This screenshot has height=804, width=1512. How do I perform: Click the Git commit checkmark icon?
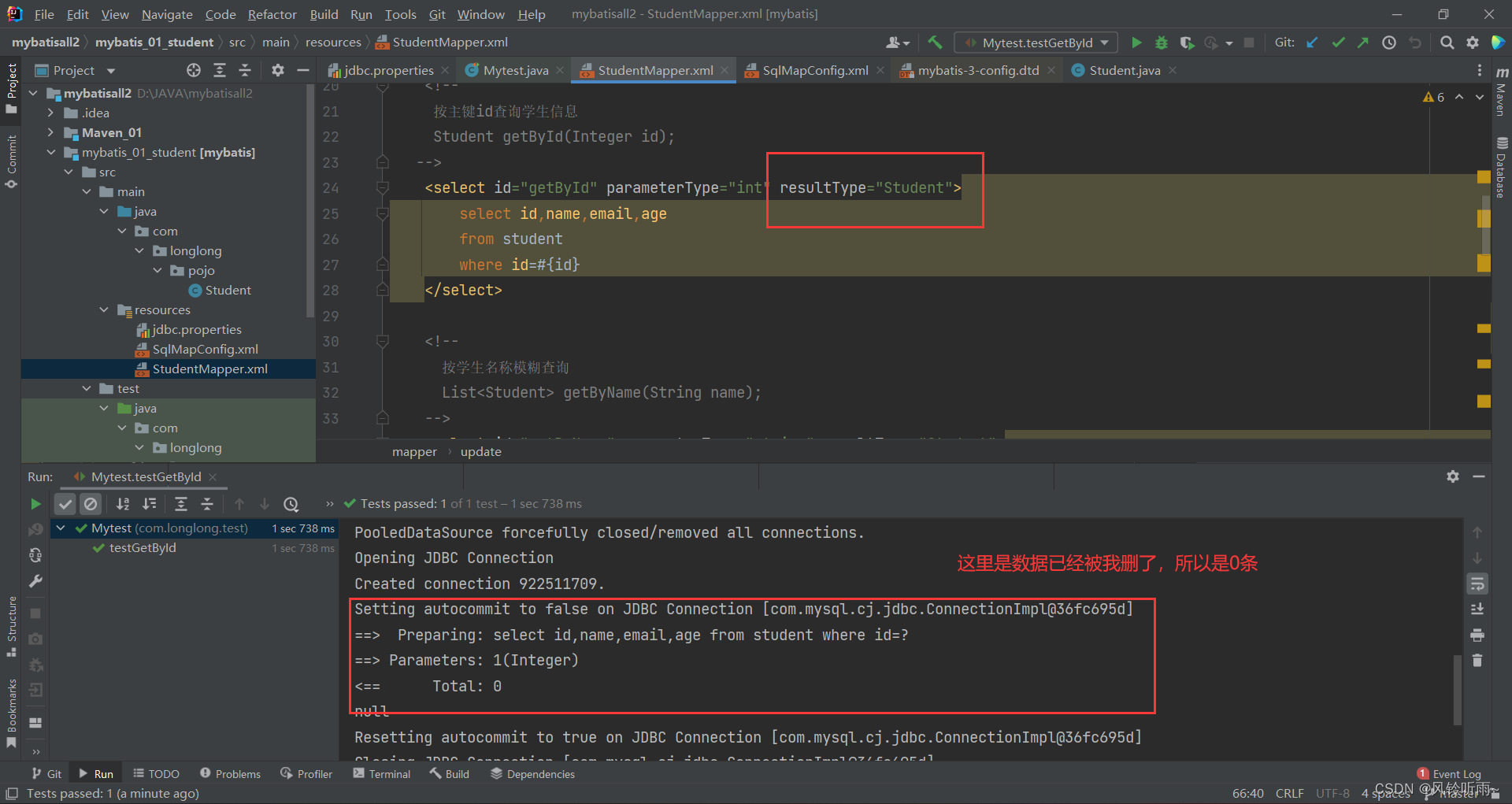coord(1338,43)
